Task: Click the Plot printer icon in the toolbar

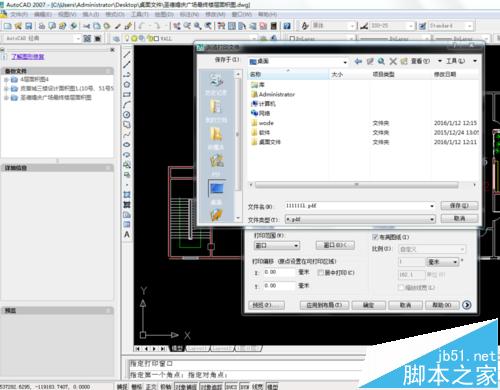Action: [x=42, y=26]
